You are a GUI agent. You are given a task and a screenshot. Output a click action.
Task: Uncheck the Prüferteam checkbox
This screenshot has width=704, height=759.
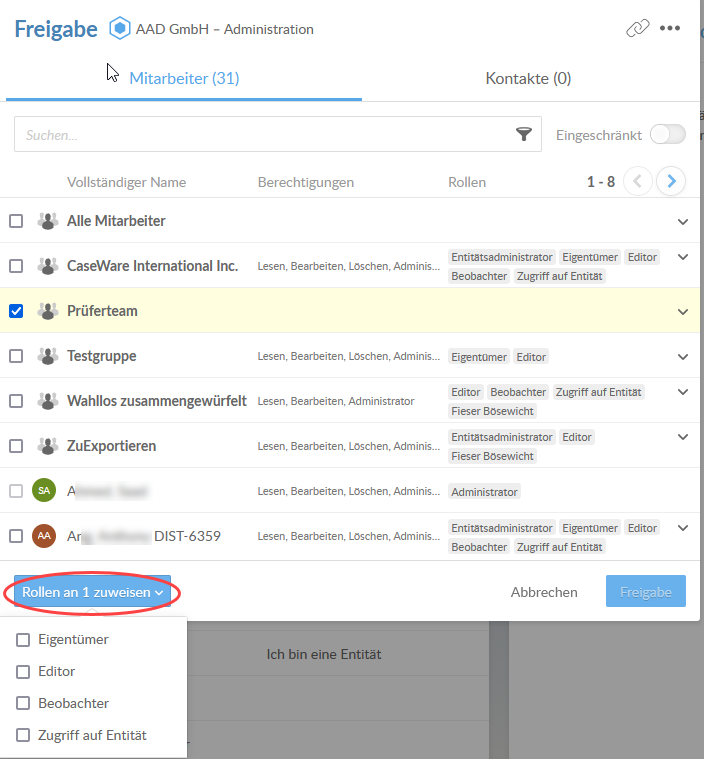tap(16, 311)
